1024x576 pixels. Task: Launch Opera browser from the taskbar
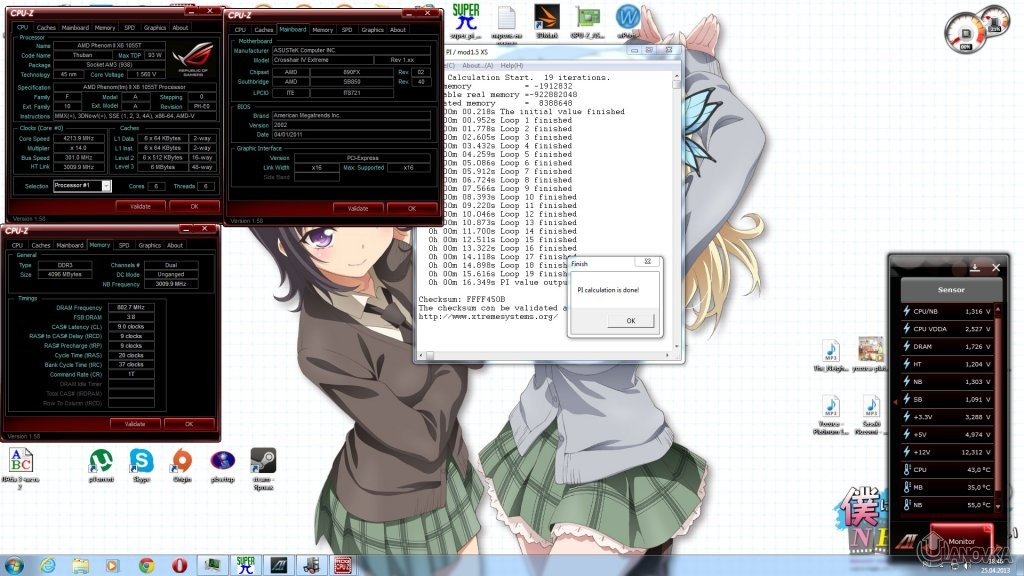coord(179,565)
